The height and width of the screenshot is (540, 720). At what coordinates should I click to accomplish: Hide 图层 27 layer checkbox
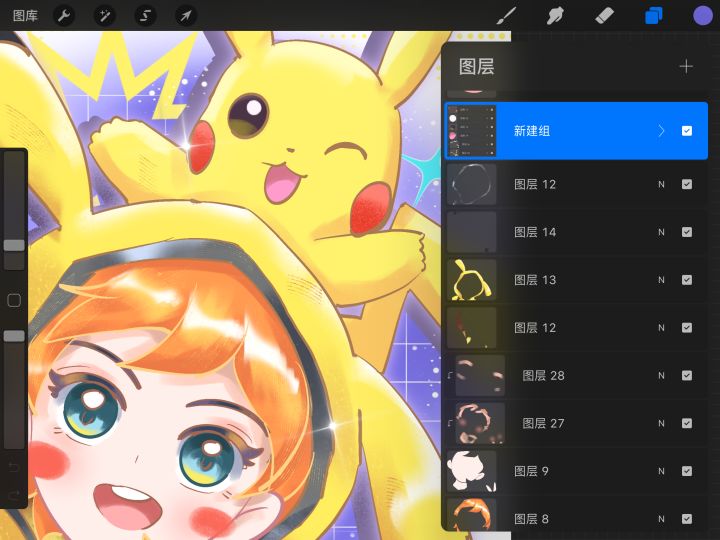click(x=686, y=423)
